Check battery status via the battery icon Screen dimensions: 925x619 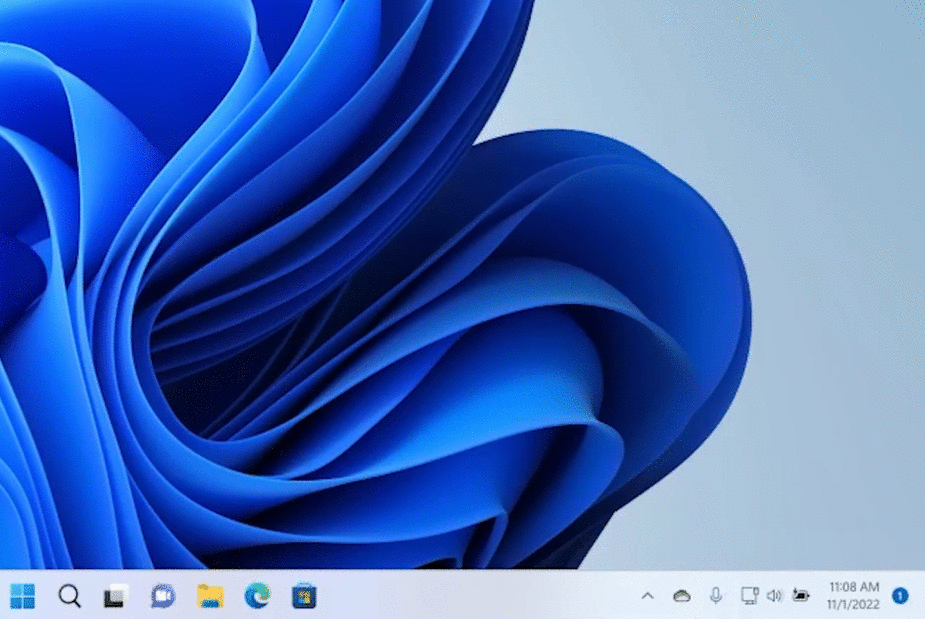[x=800, y=595]
